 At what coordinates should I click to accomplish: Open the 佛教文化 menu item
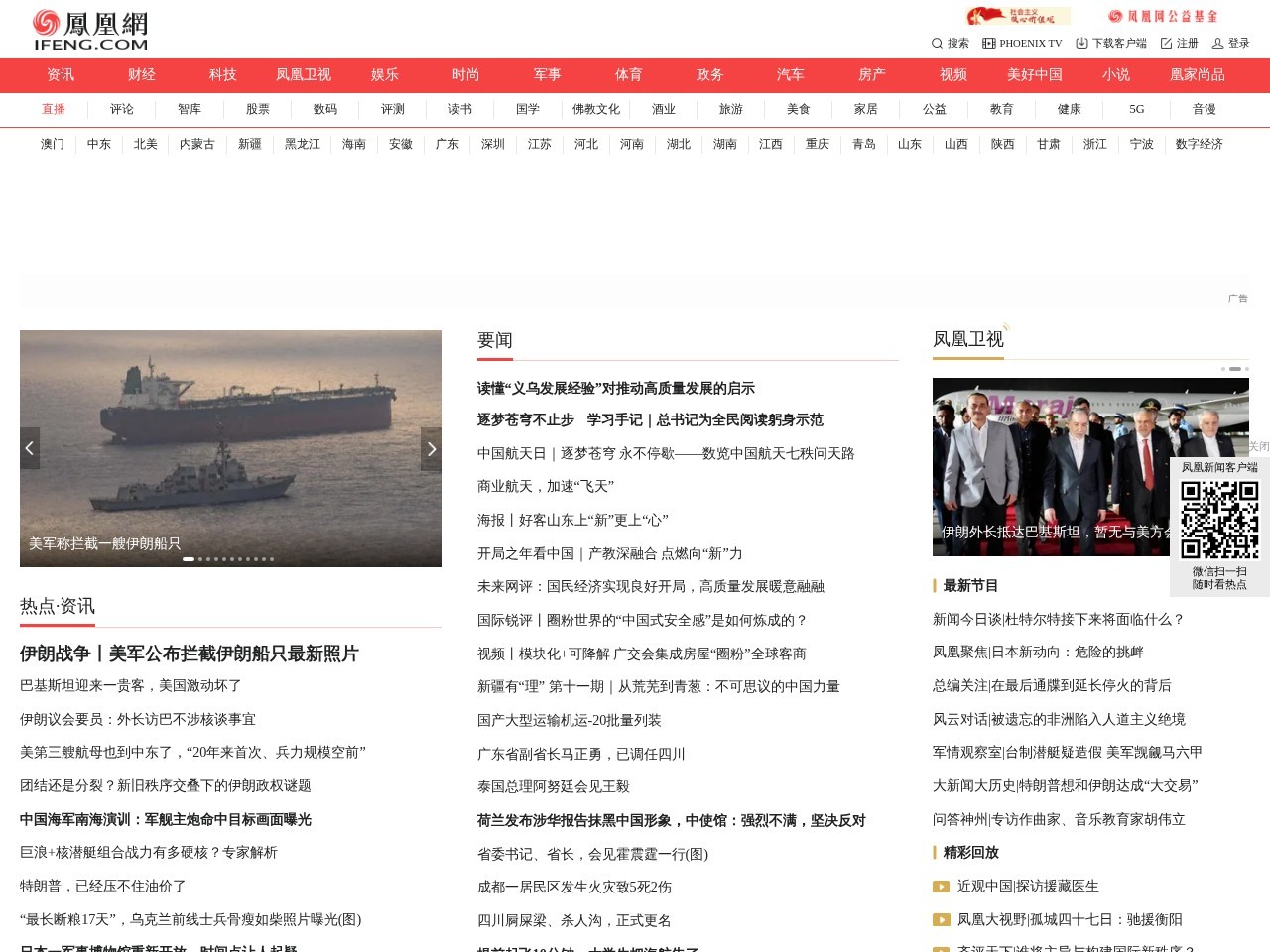click(x=596, y=110)
